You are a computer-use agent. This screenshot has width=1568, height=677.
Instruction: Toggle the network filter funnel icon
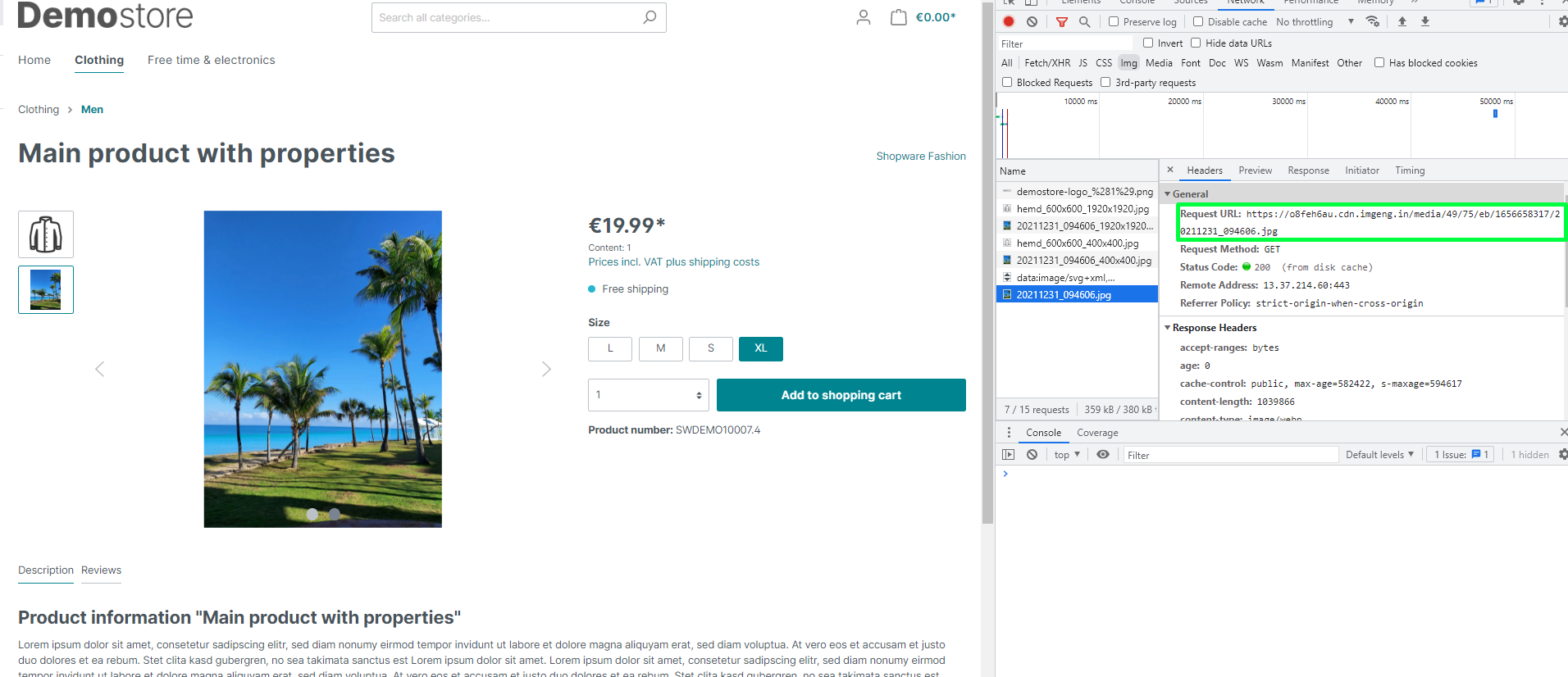point(1062,22)
